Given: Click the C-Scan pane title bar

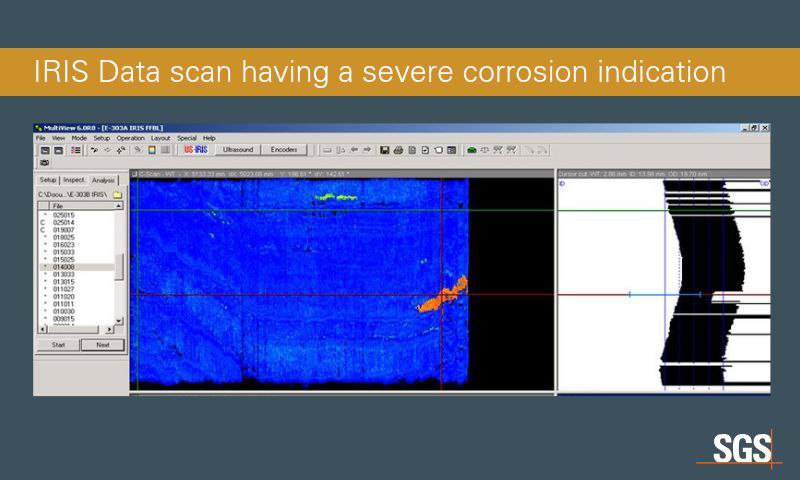Looking at the screenshot, I should point(342,174).
